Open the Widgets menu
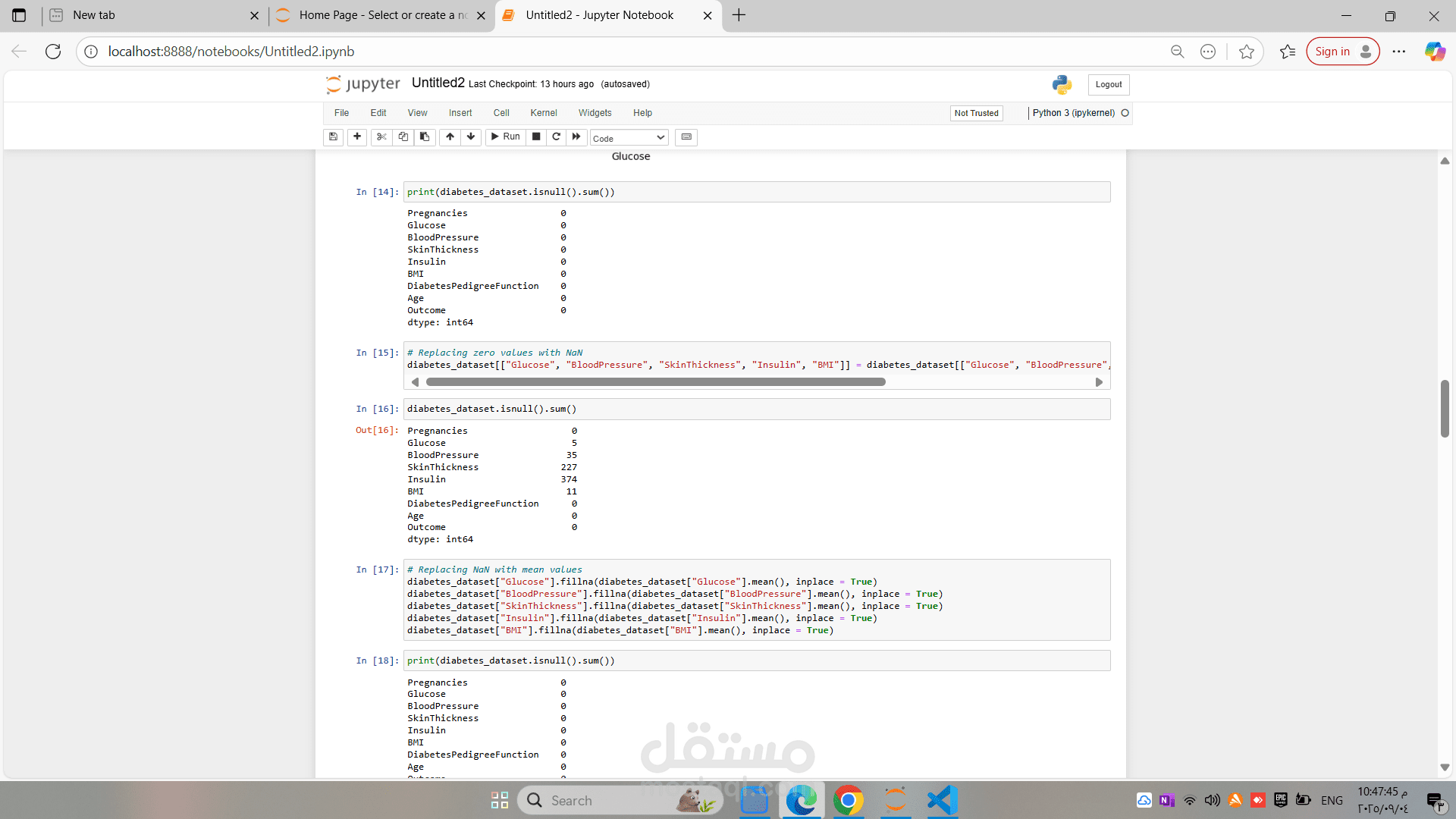Viewport: 1456px width, 819px height. pyautogui.click(x=595, y=113)
